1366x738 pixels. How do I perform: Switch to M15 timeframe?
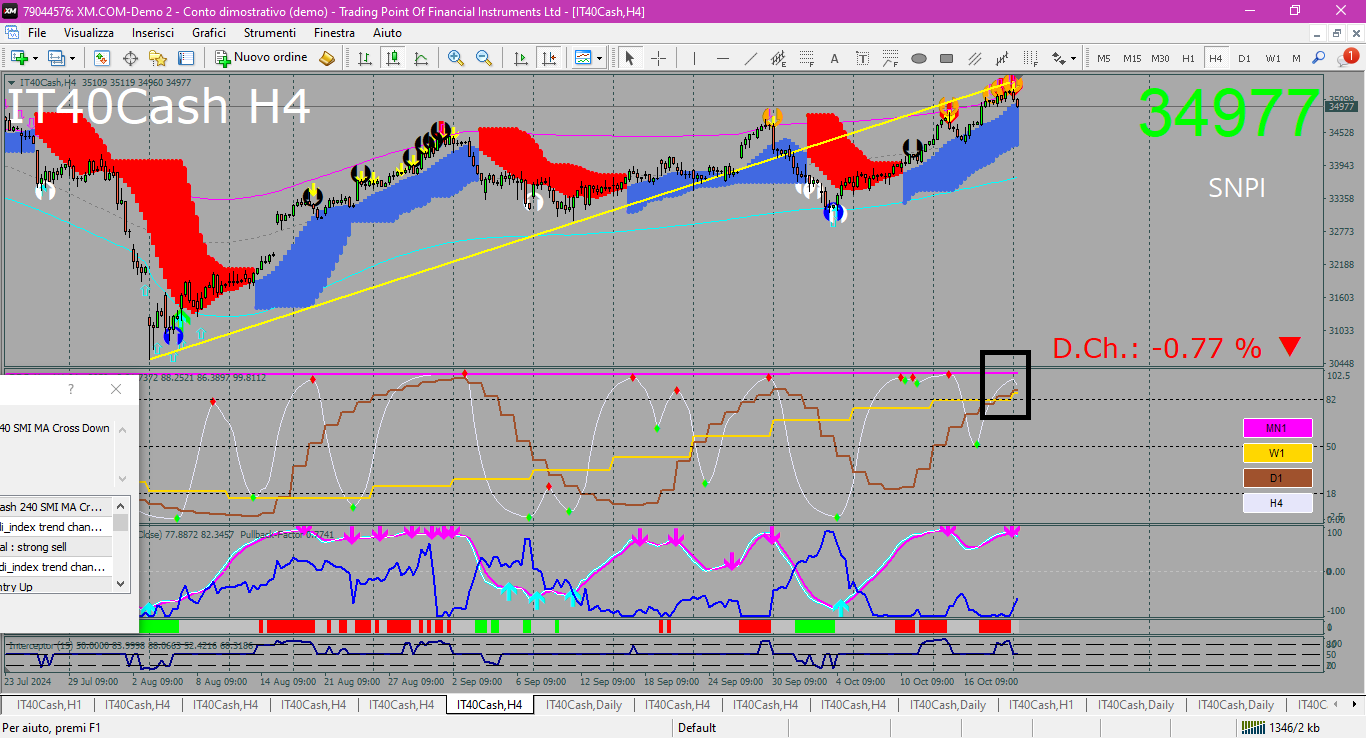[1132, 58]
